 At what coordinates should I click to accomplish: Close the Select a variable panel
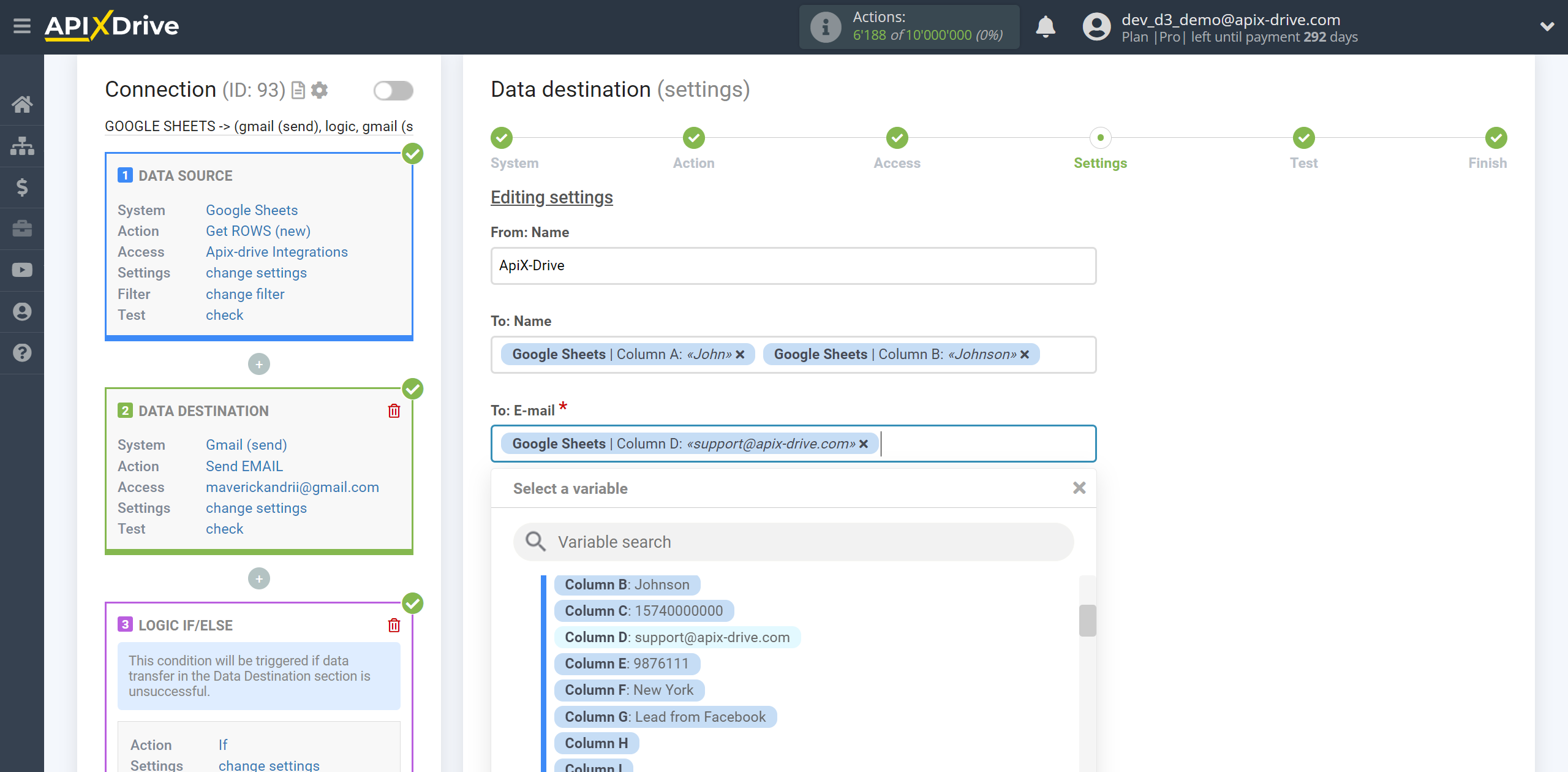[1079, 488]
